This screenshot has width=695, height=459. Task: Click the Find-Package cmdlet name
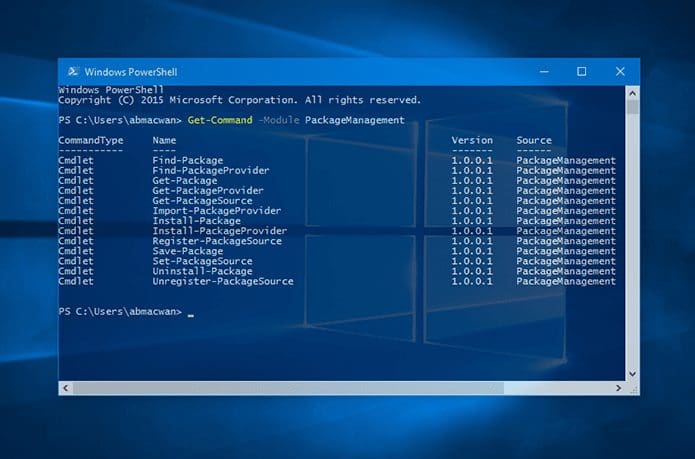pyautogui.click(x=188, y=160)
